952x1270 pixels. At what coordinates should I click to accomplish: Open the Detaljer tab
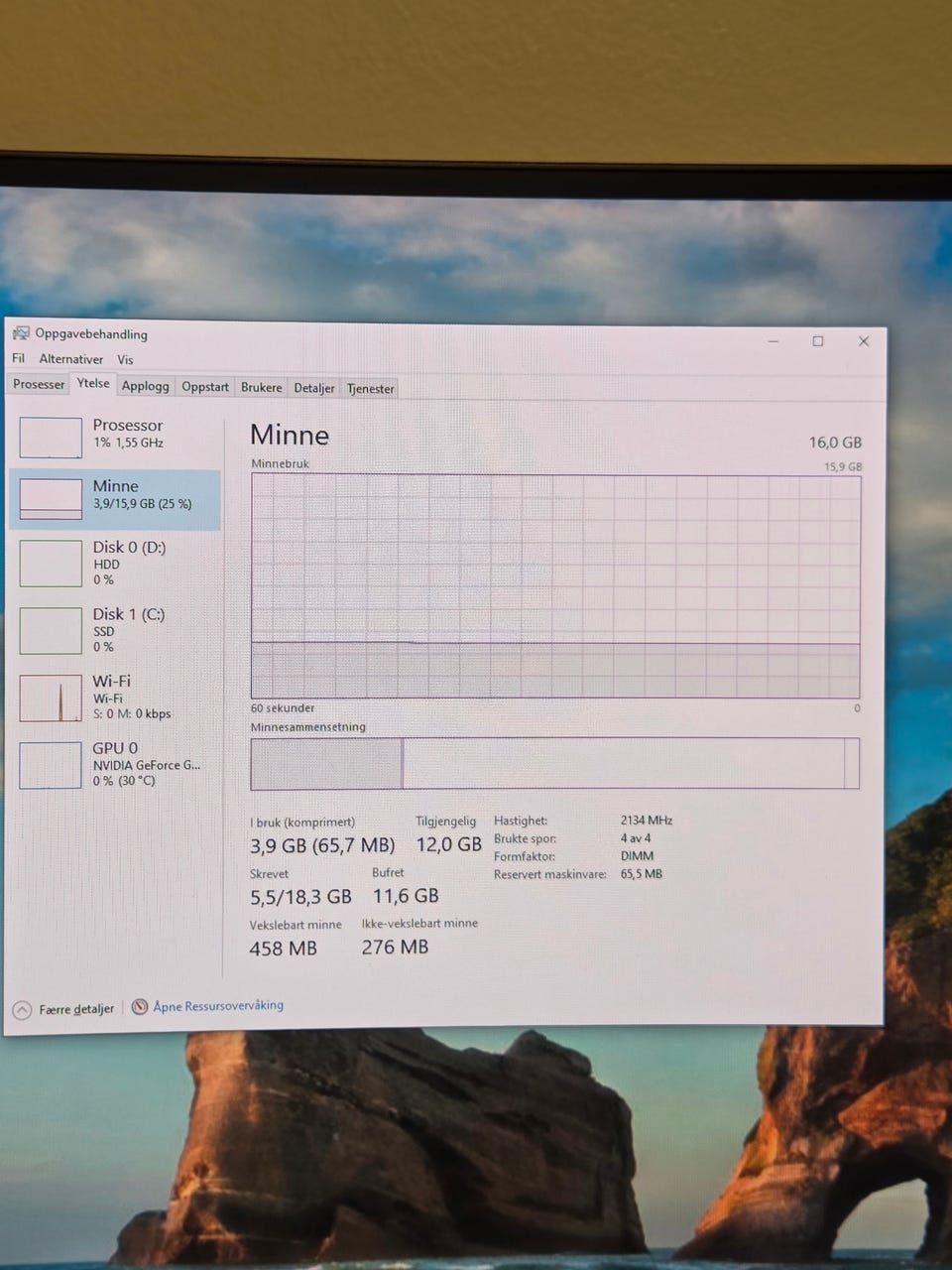point(314,388)
